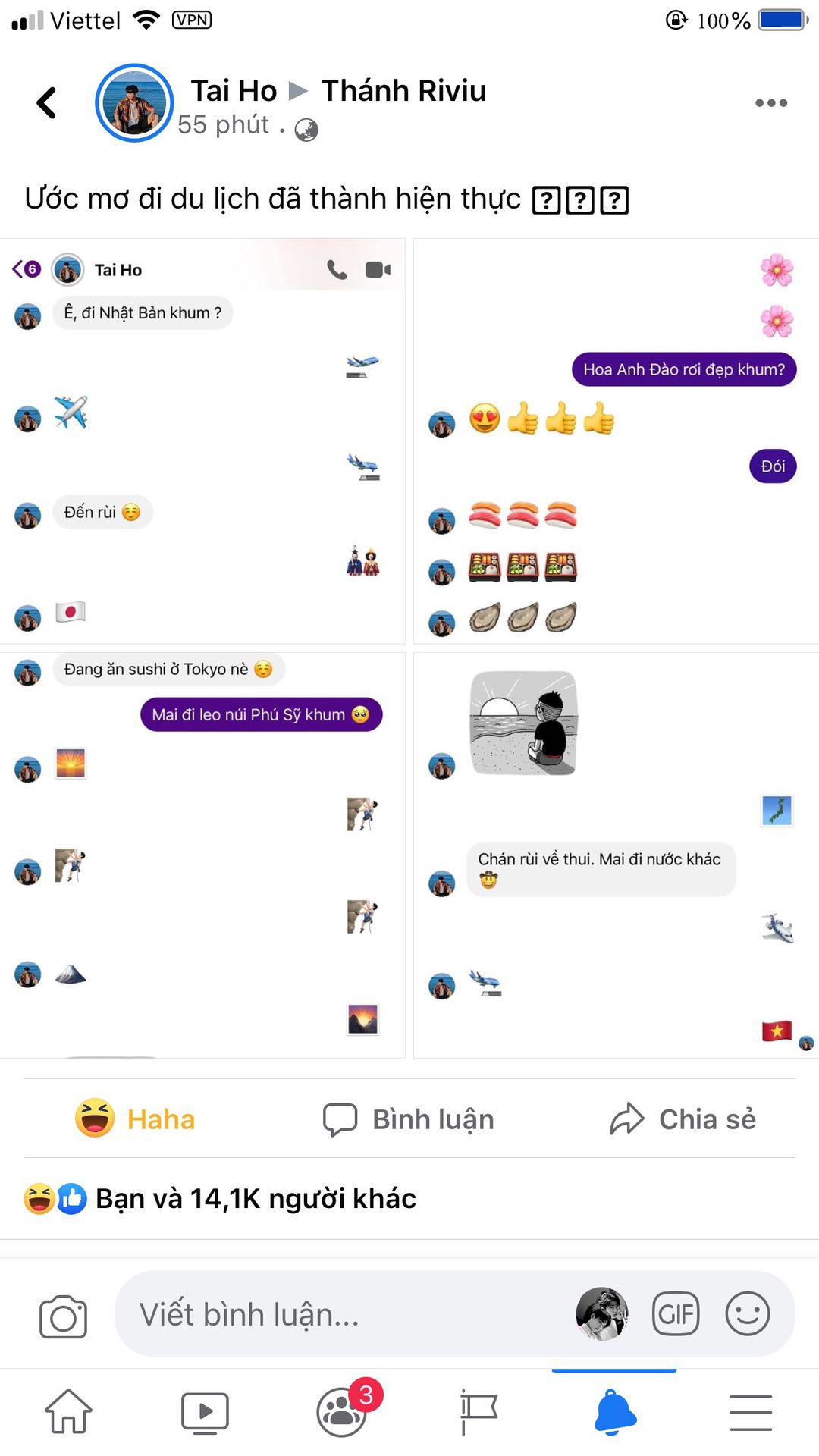This screenshot has height=1456, width=819.
Task: Open the first chat screenshot image
Action: 202,441
